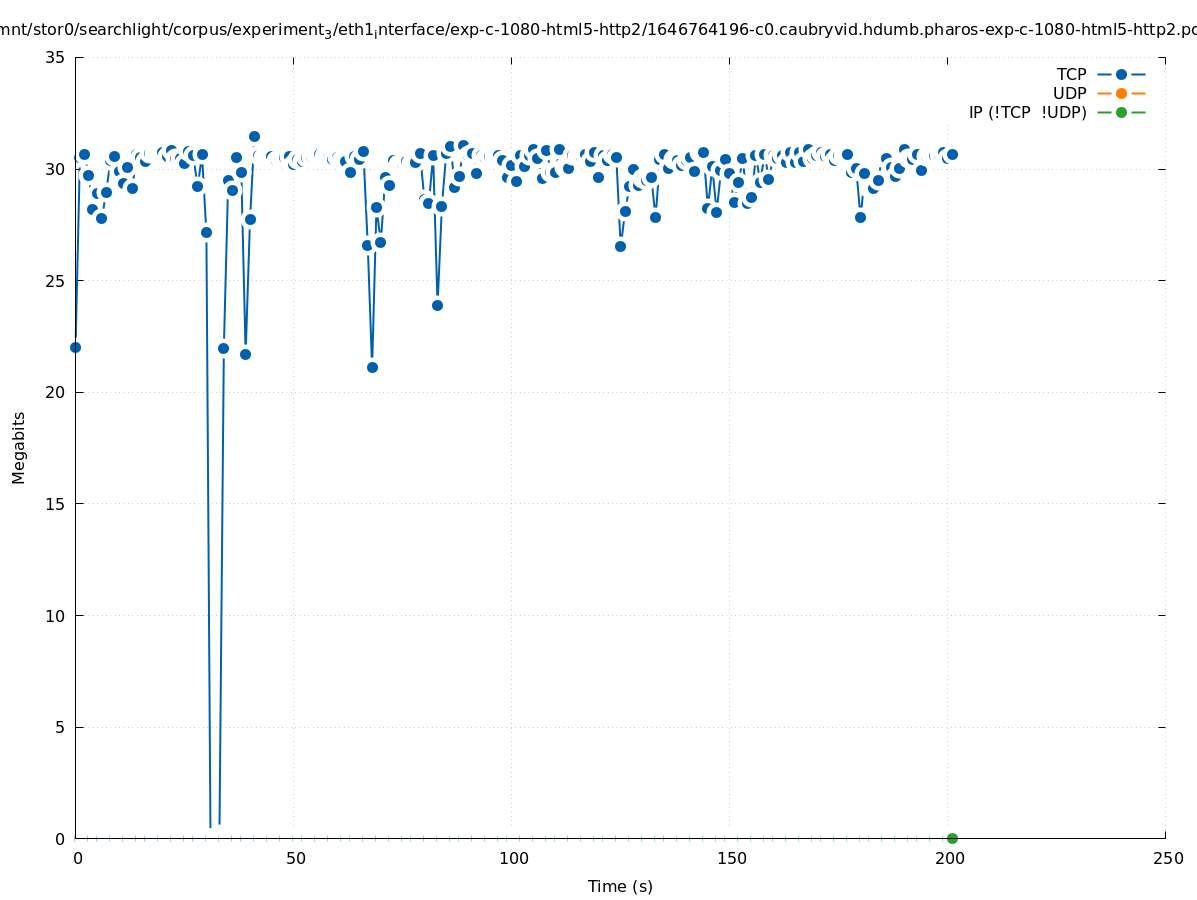The height and width of the screenshot is (900, 1197).
Task: Click the green data point at 200 seconds
Action: (x=952, y=838)
